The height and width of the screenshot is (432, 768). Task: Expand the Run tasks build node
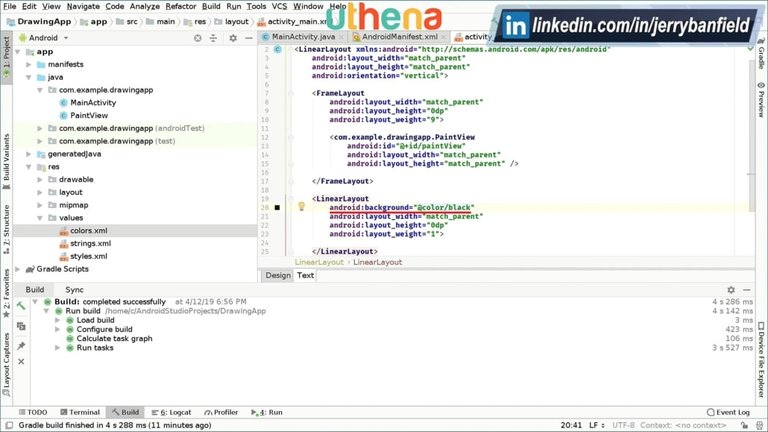pos(58,348)
